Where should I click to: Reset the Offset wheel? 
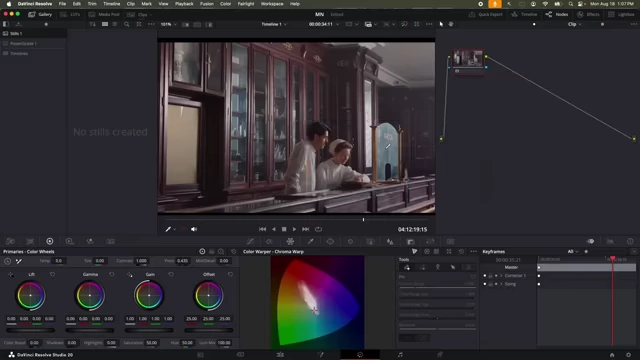point(230,274)
